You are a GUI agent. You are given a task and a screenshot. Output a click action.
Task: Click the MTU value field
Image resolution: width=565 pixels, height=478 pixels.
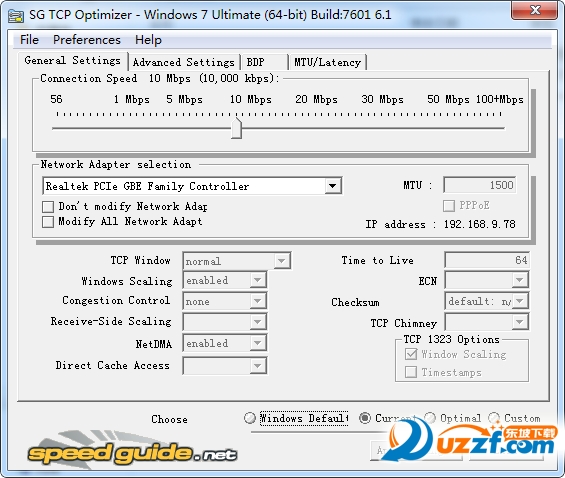click(480, 185)
